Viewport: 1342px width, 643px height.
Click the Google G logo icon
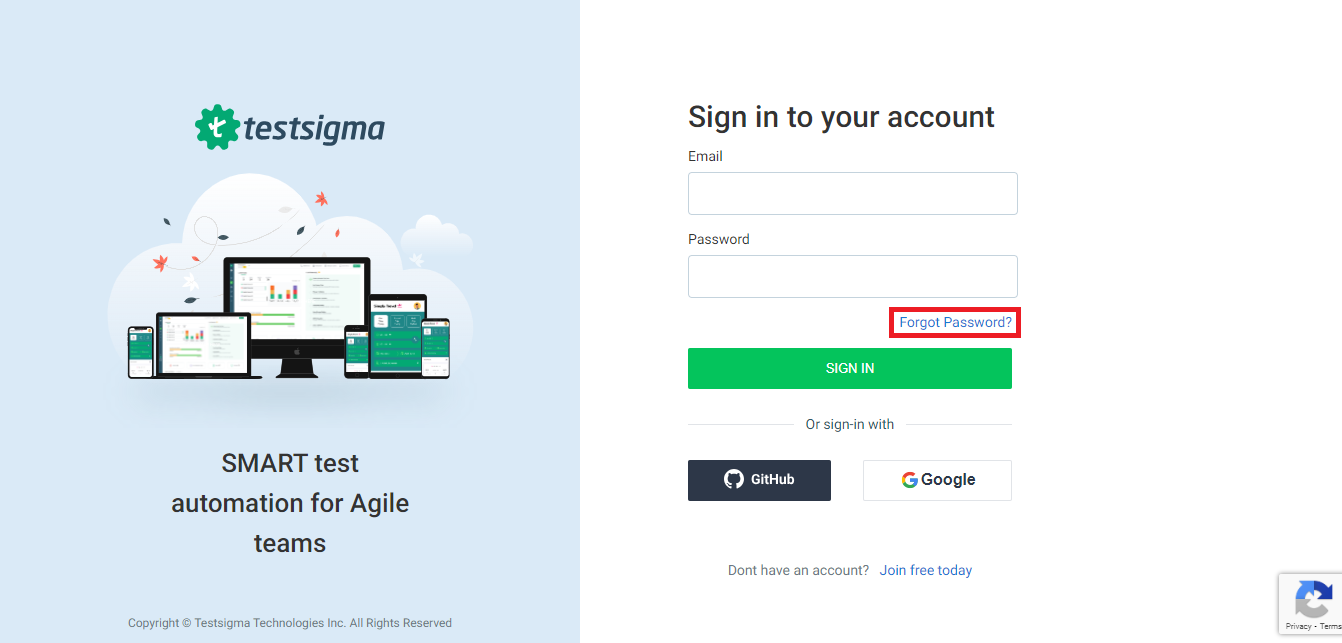[909, 480]
